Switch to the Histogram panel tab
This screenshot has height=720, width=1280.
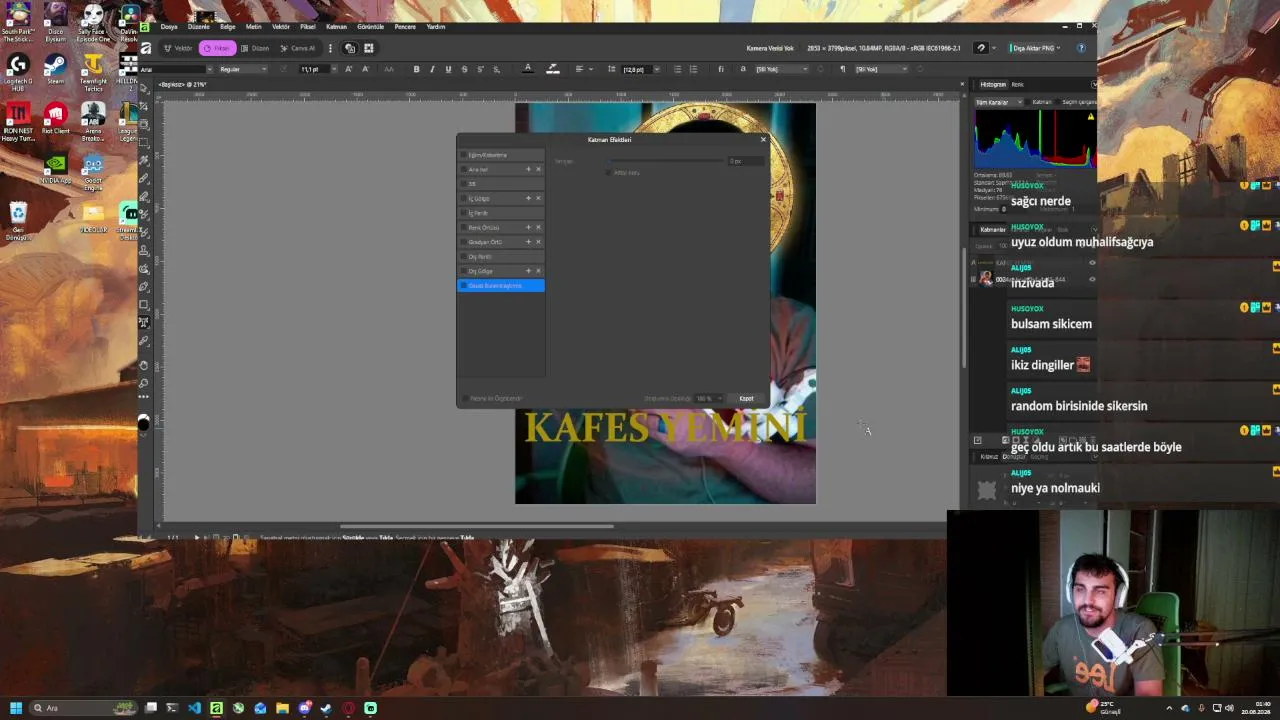point(993,84)
